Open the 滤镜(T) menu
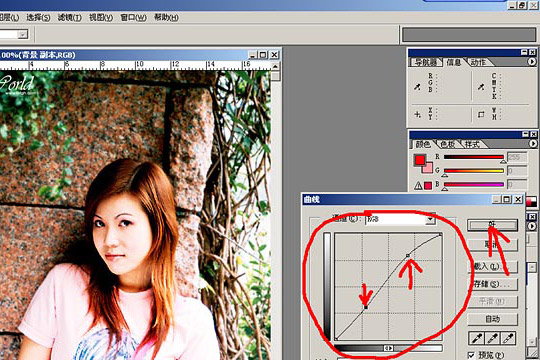This screenshot has height=360, width=540. (70, 18)
